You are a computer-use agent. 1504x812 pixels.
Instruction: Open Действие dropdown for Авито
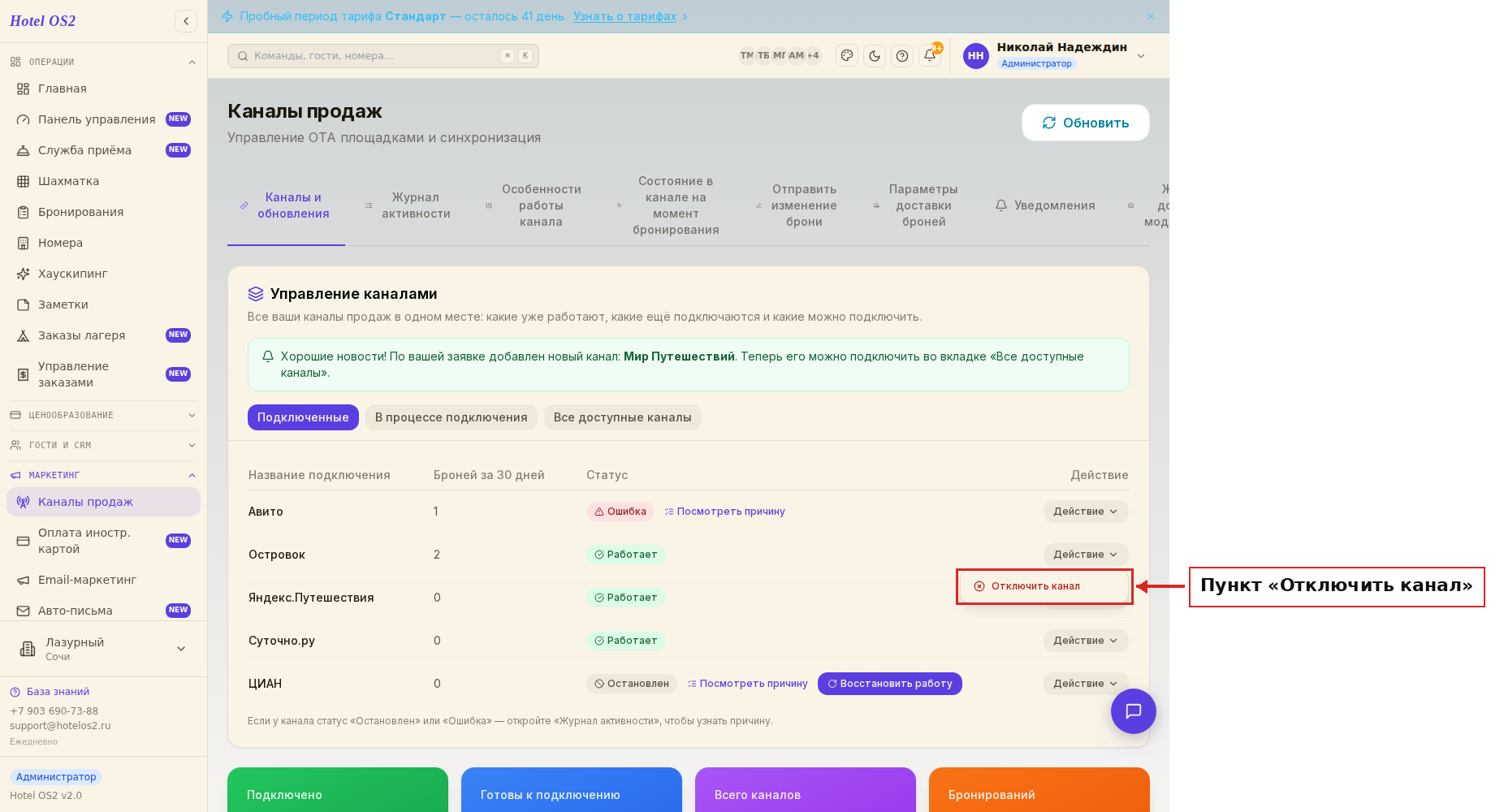coord(1086,512)
